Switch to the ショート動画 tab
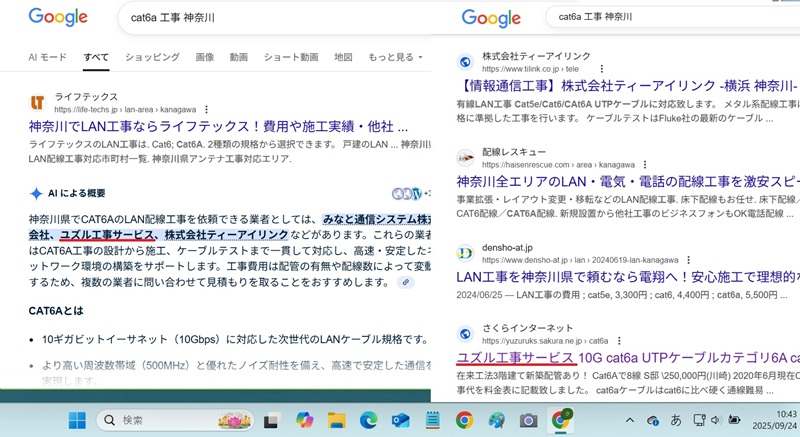800x437 pixels. click(291, 57)
